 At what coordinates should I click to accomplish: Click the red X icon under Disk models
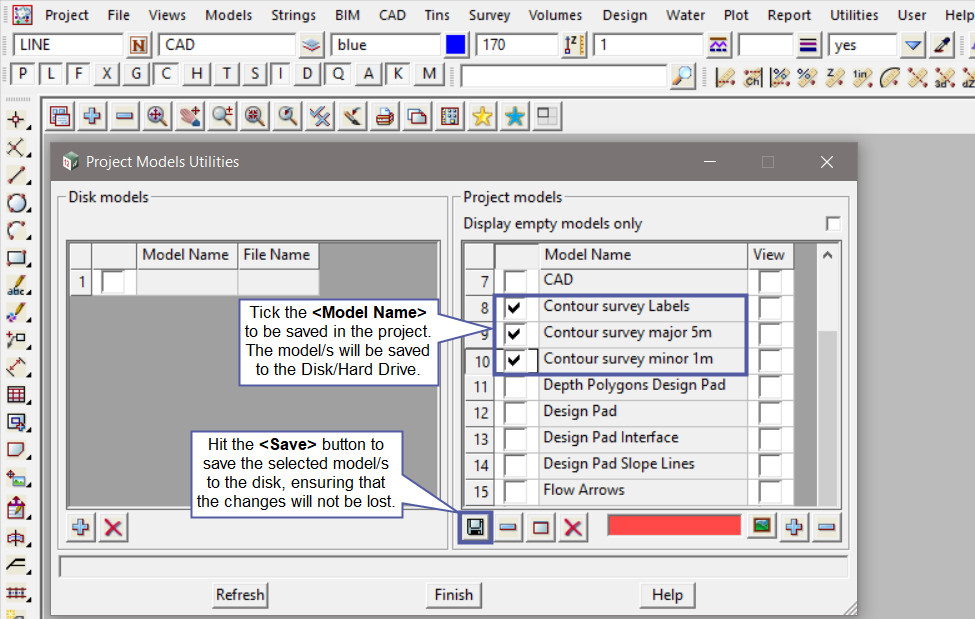click(114, 527)
